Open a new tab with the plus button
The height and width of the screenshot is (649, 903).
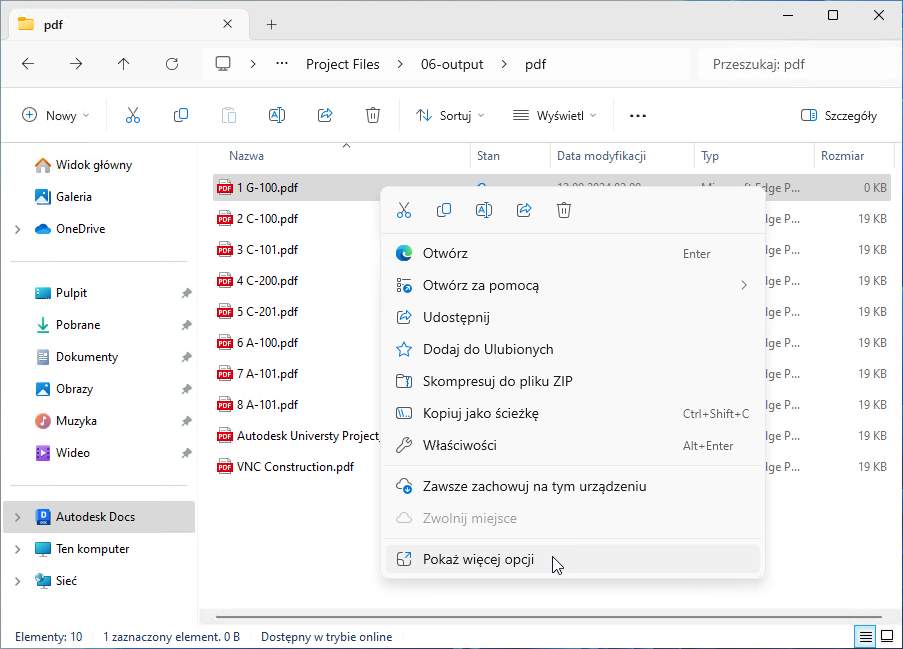272,24
